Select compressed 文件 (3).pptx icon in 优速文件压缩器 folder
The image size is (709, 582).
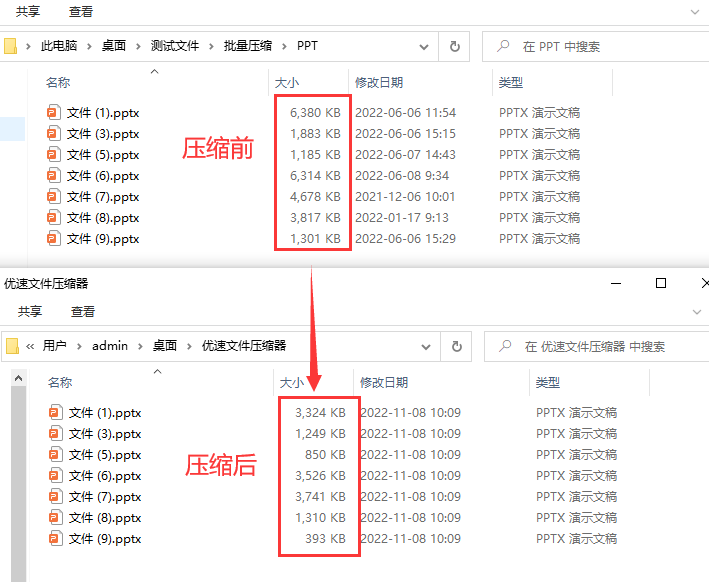pos(55,434)
